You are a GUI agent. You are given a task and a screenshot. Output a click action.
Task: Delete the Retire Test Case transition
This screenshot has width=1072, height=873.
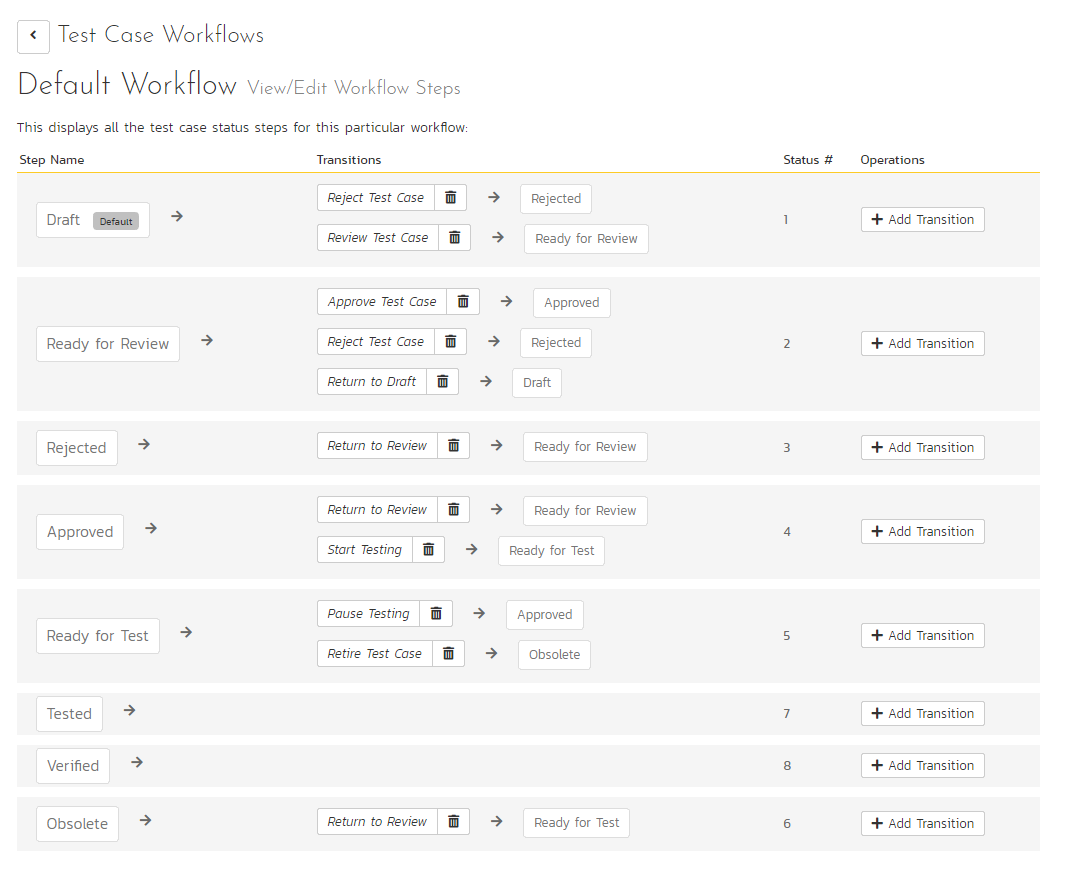tap(448, 654)
